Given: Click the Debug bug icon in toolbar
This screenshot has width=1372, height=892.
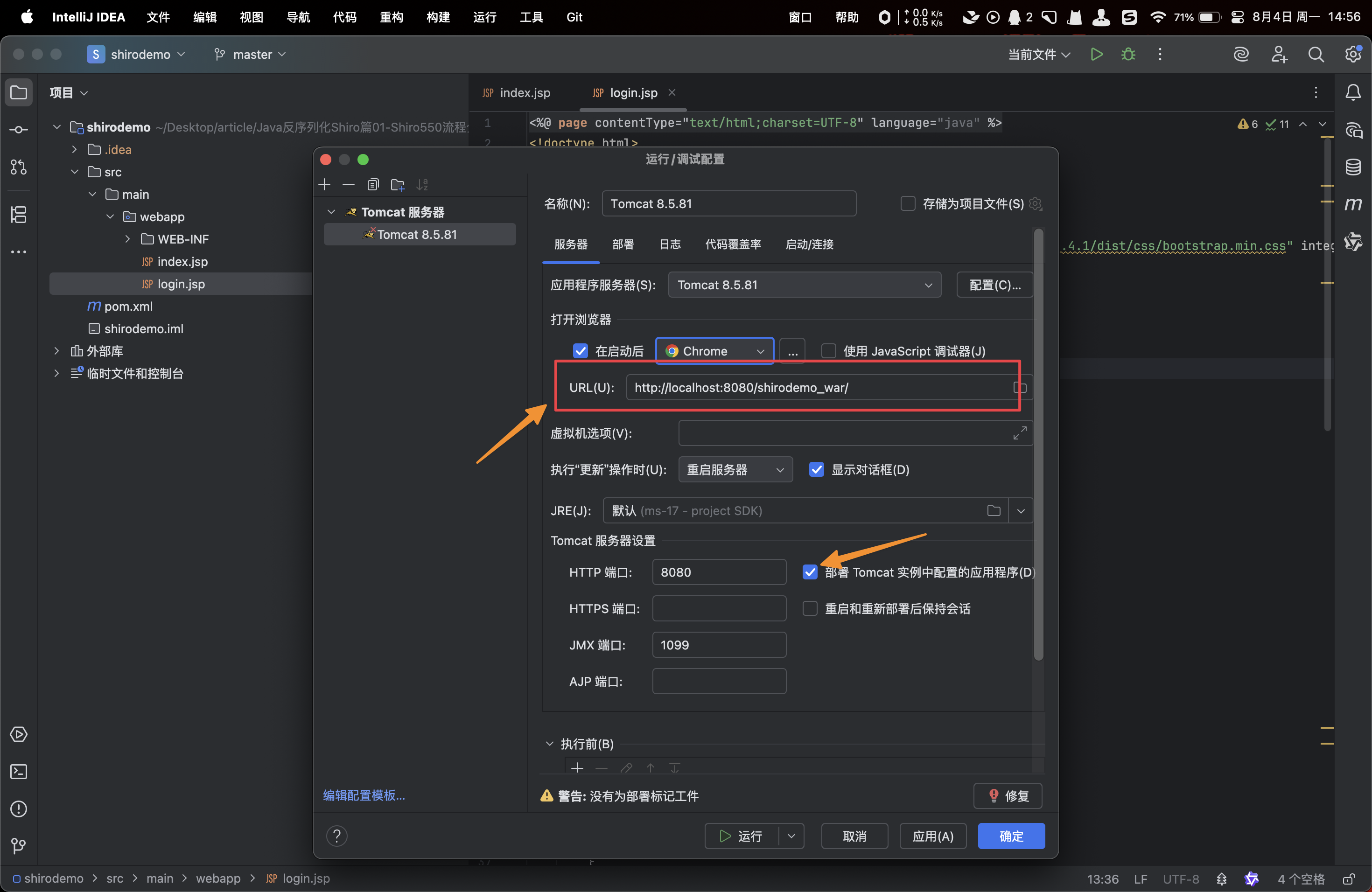Looking at the screenshot, I should coord(1127,54).
